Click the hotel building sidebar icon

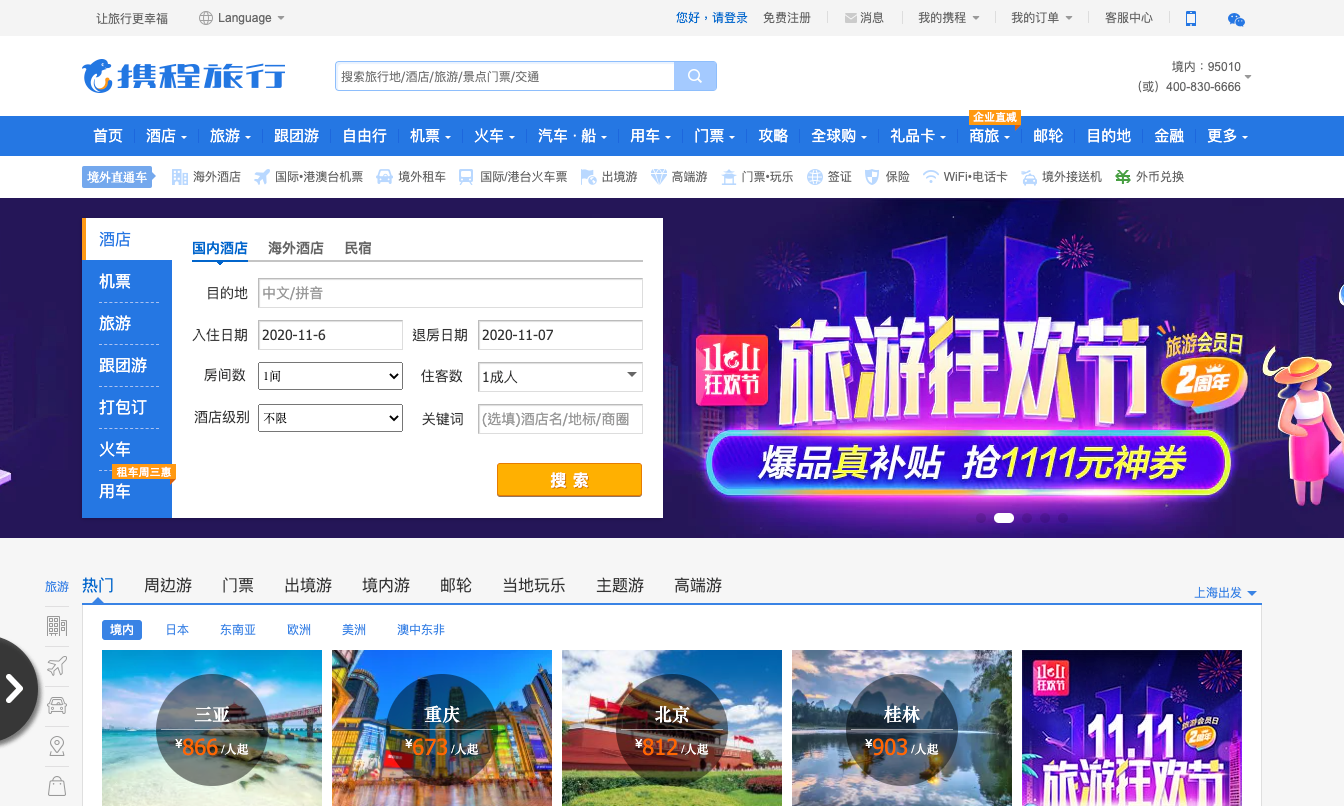pos(57,627)
